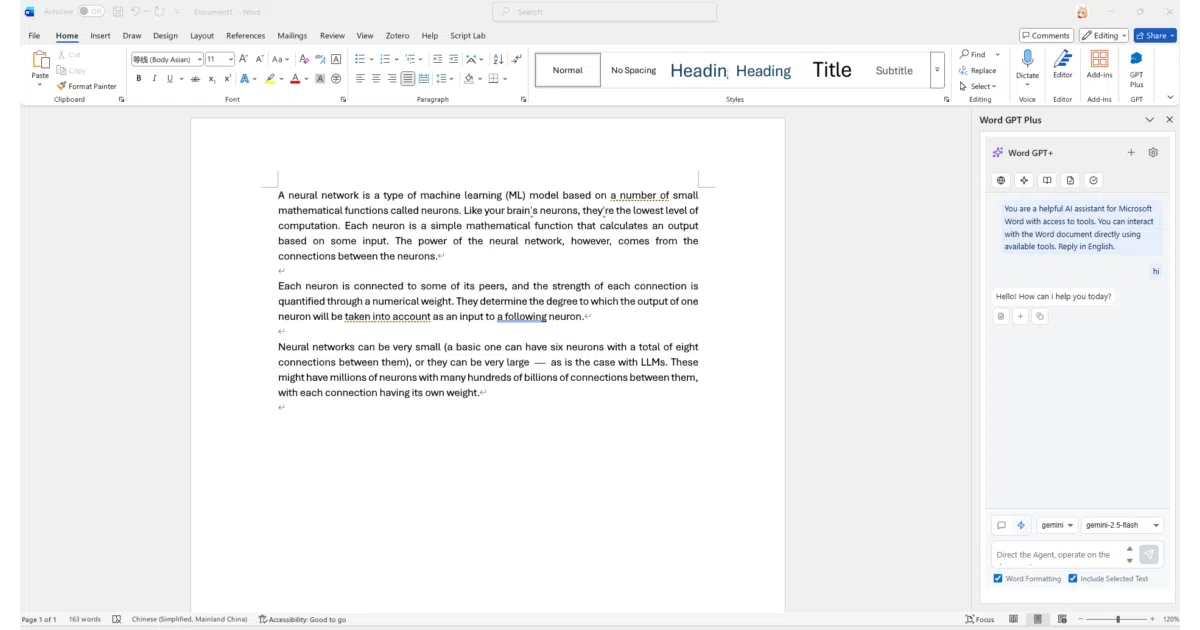The image size is (1200, 630).
Task: Click the Share button
Action: pyautogui.click(x=1155, y=36)
